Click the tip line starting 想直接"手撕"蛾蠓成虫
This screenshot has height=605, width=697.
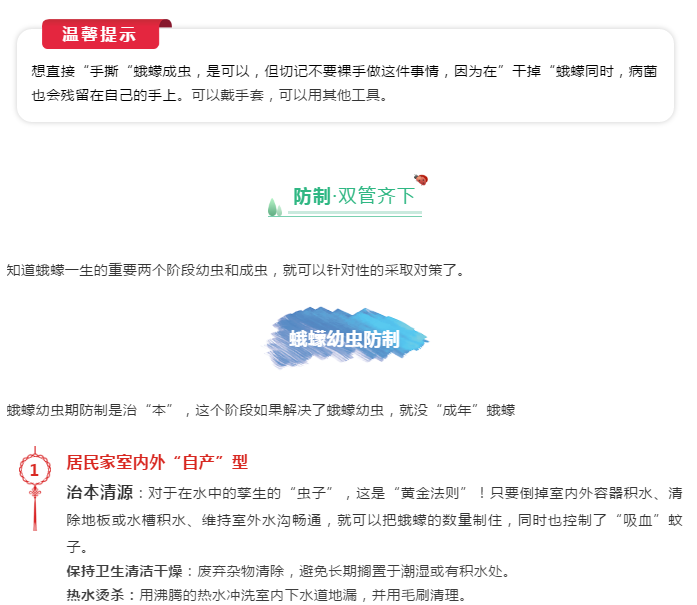(x=344, y=71)
